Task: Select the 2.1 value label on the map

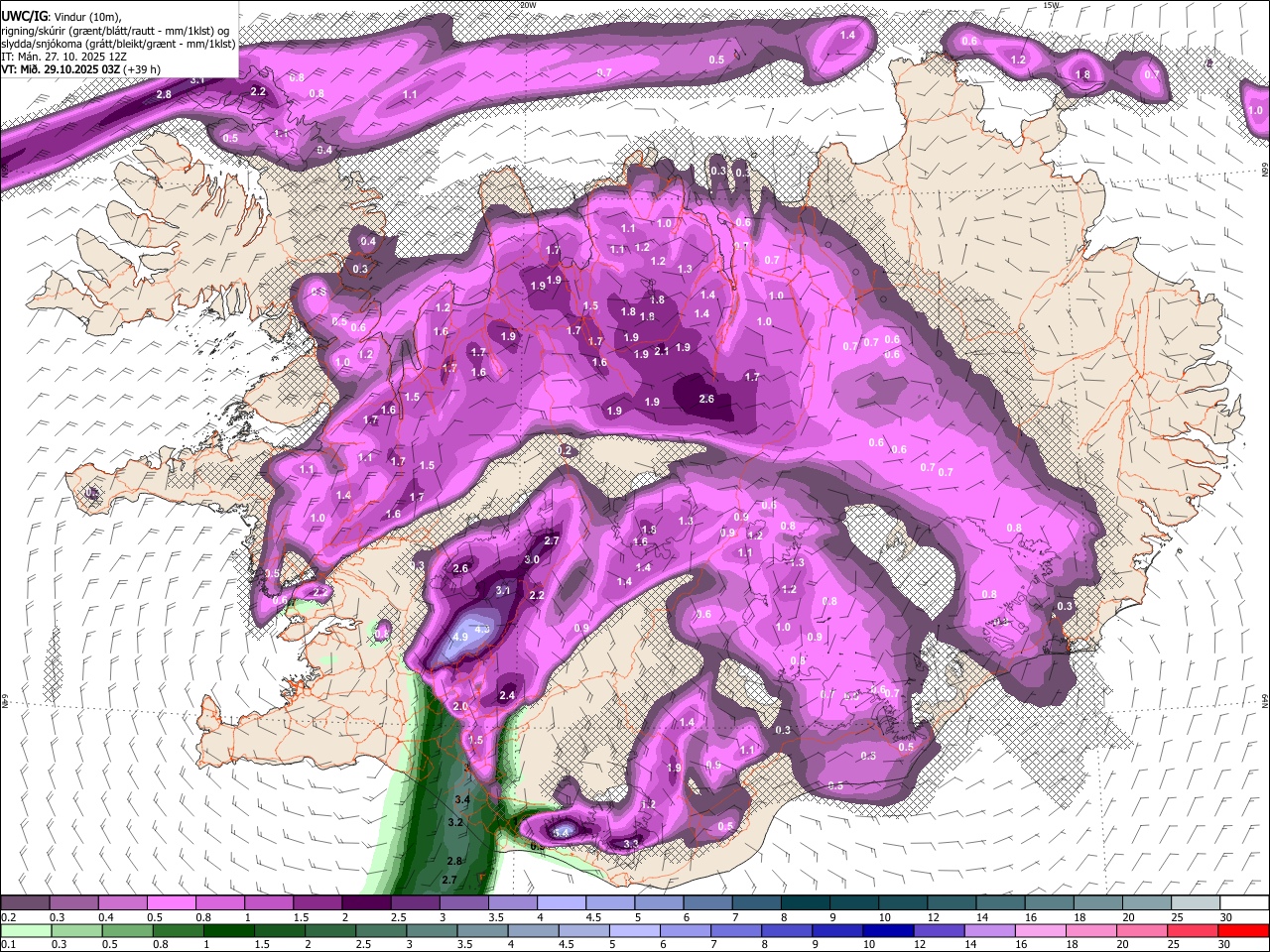Action: coord(663,353)
